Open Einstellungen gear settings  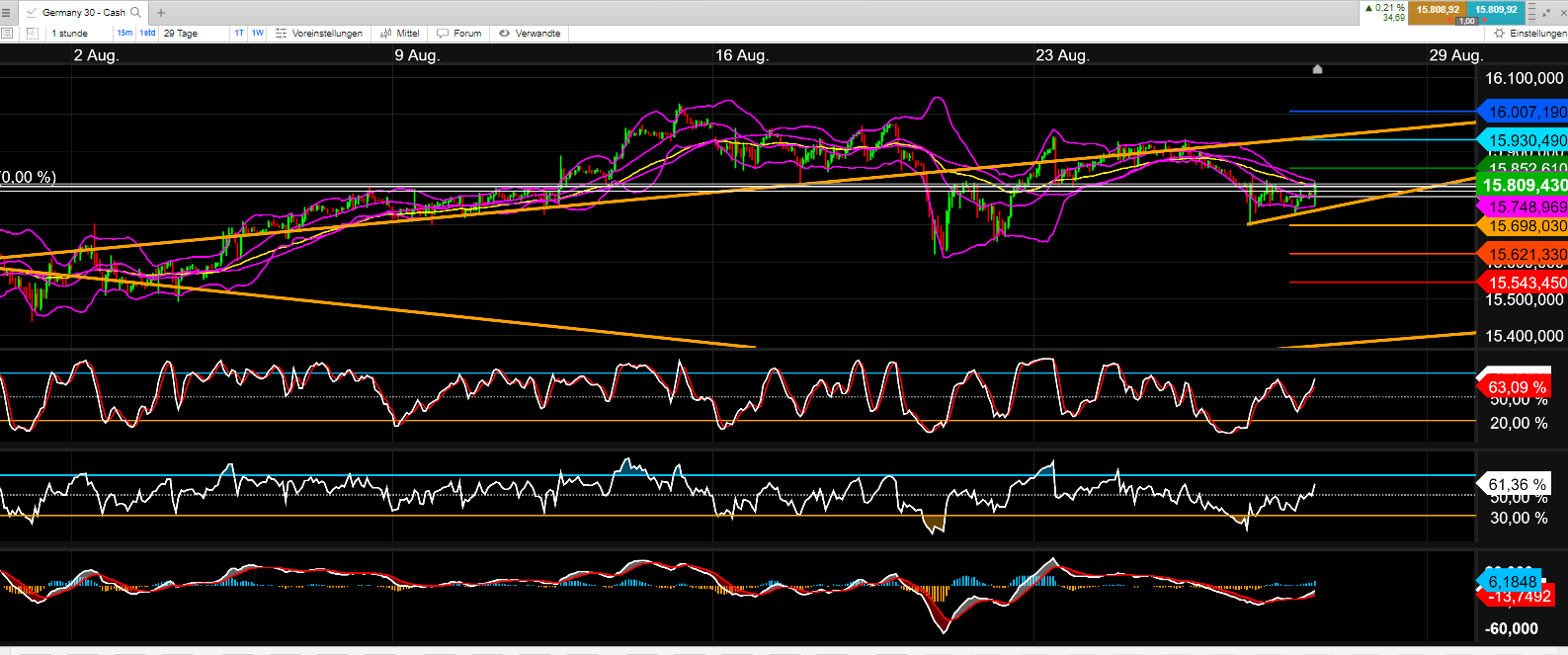coord(1529,33)
